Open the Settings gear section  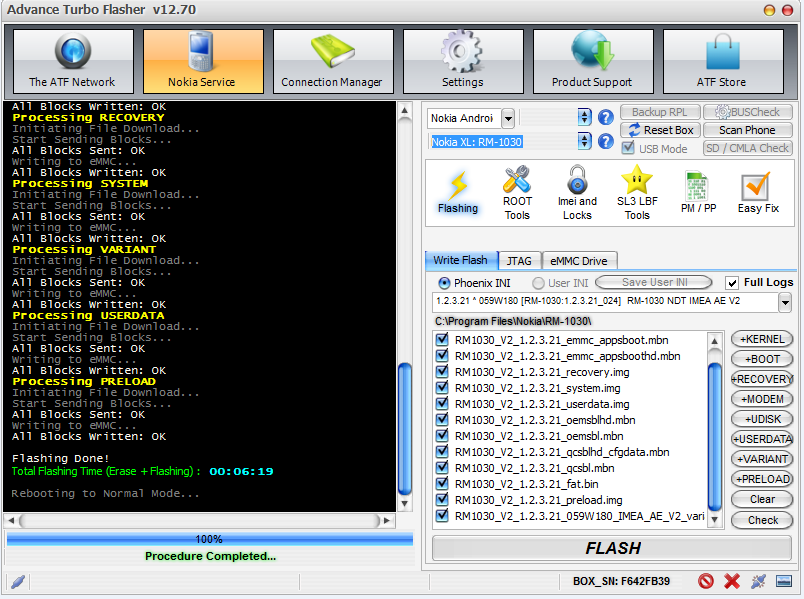pyautogui.click(x=463, y=61)
